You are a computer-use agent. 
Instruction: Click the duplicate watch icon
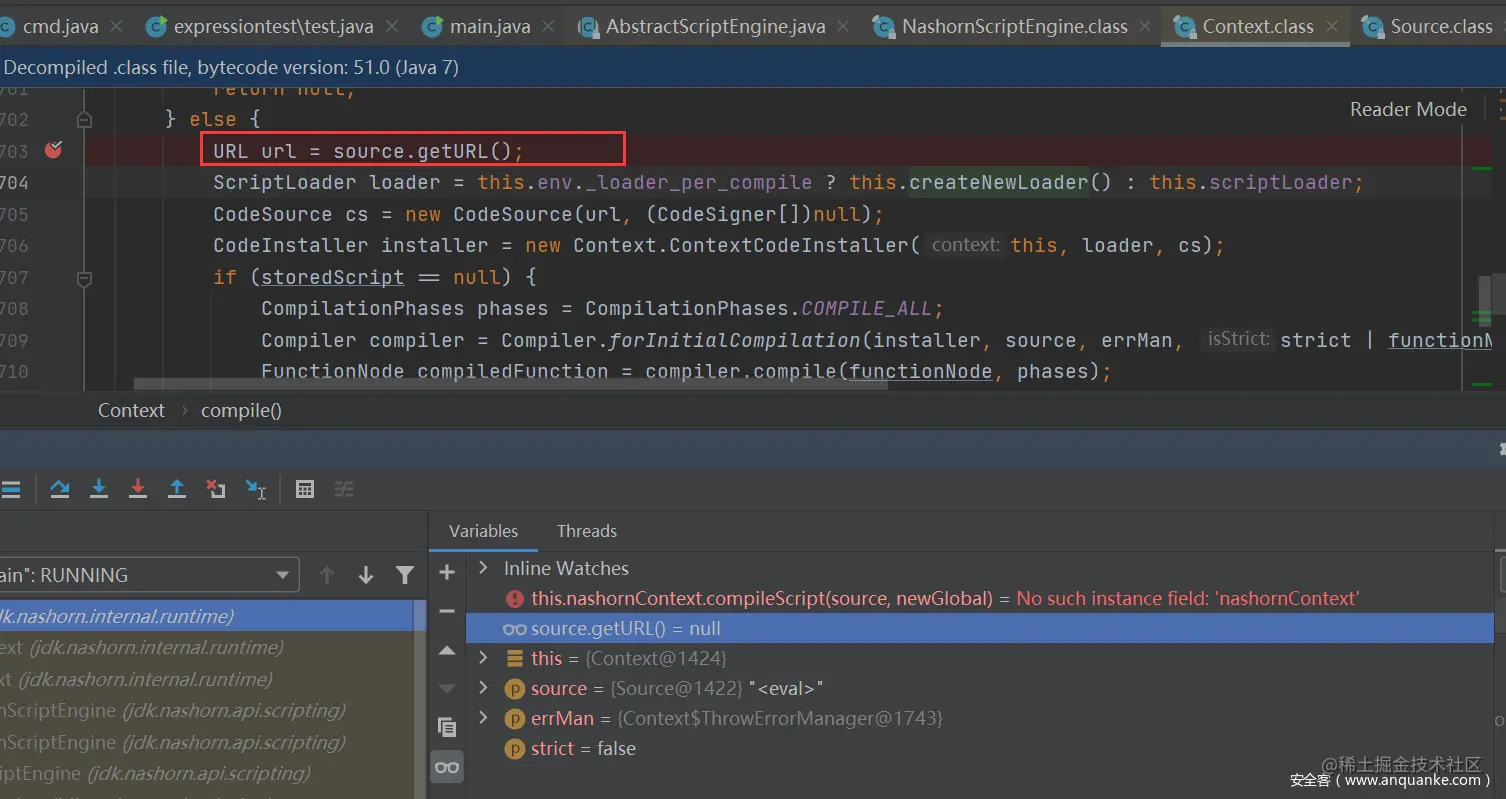tap(447, 727)
